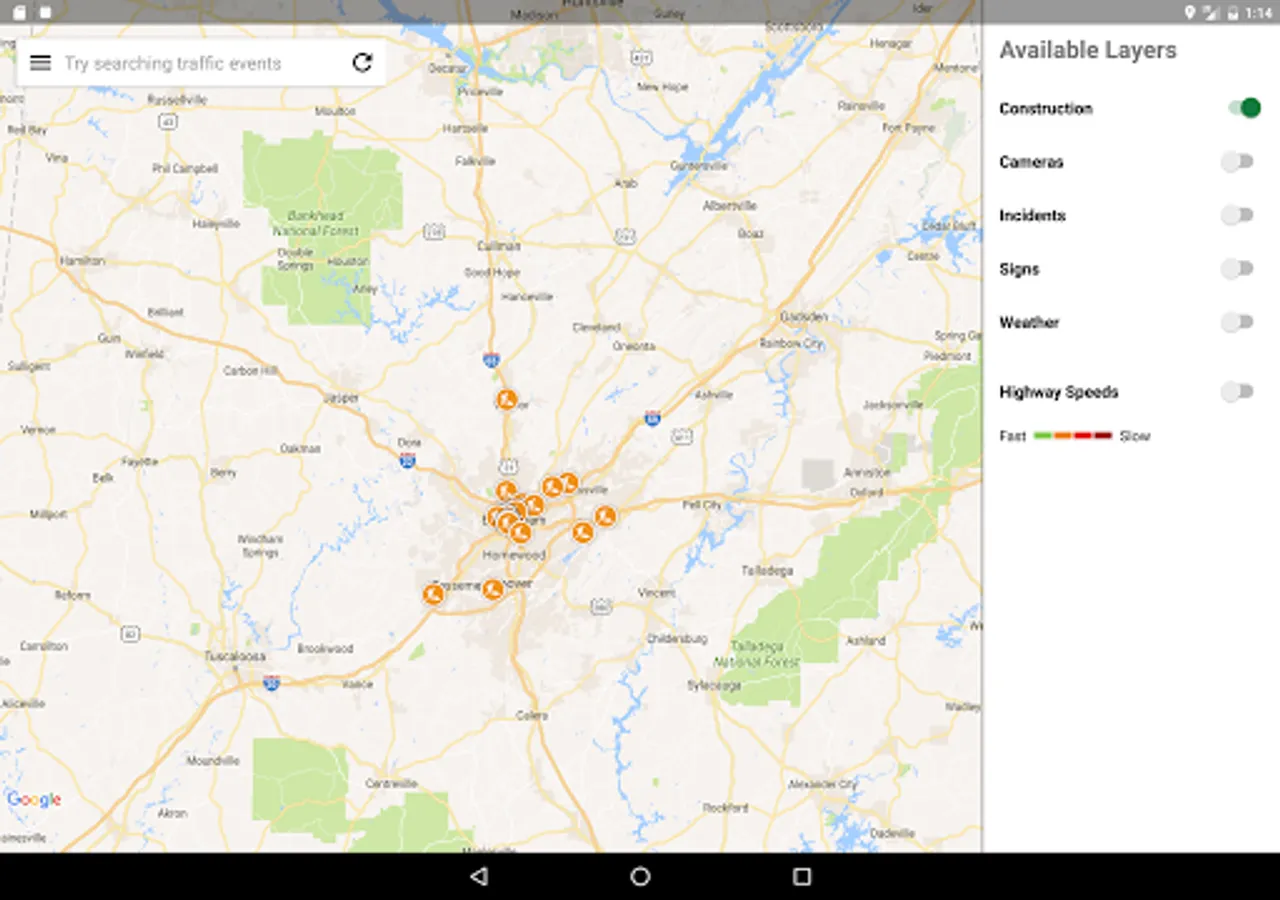Open the hamburger menu in search bar
Viewport: 1280px width, 900px height.
pos(40,63)
